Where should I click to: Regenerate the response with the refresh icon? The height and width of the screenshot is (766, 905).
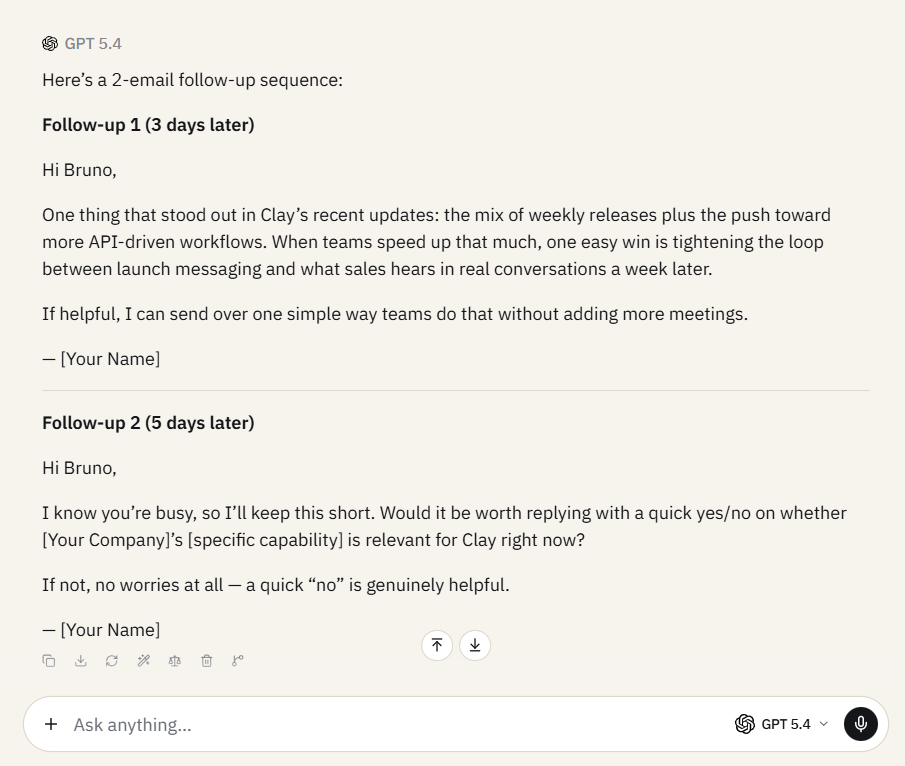coord(112,660)
